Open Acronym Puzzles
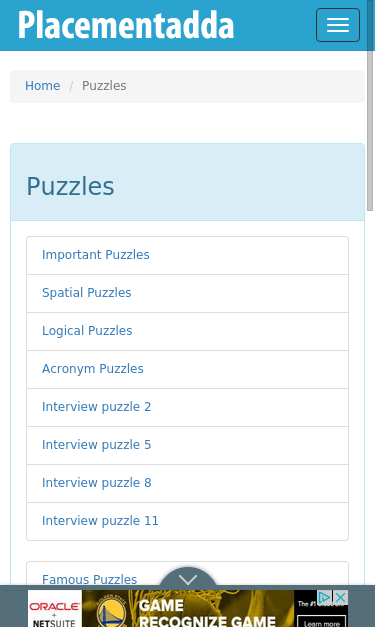The width and height of the screenshot is (375, 627). point(188,369)
